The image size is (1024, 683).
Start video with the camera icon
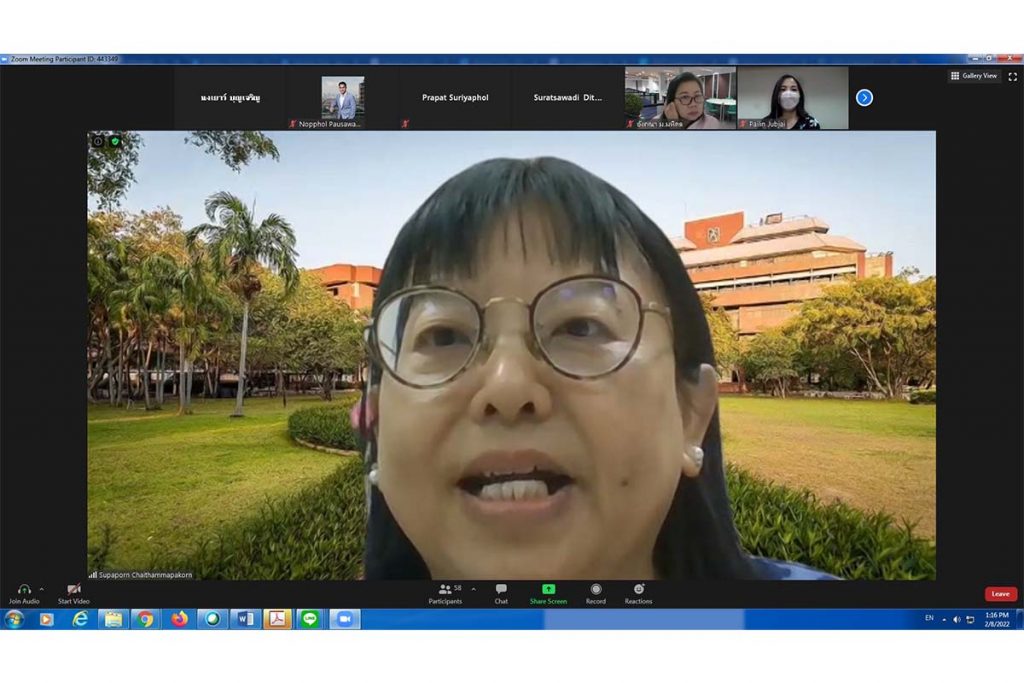coord(73,590)
